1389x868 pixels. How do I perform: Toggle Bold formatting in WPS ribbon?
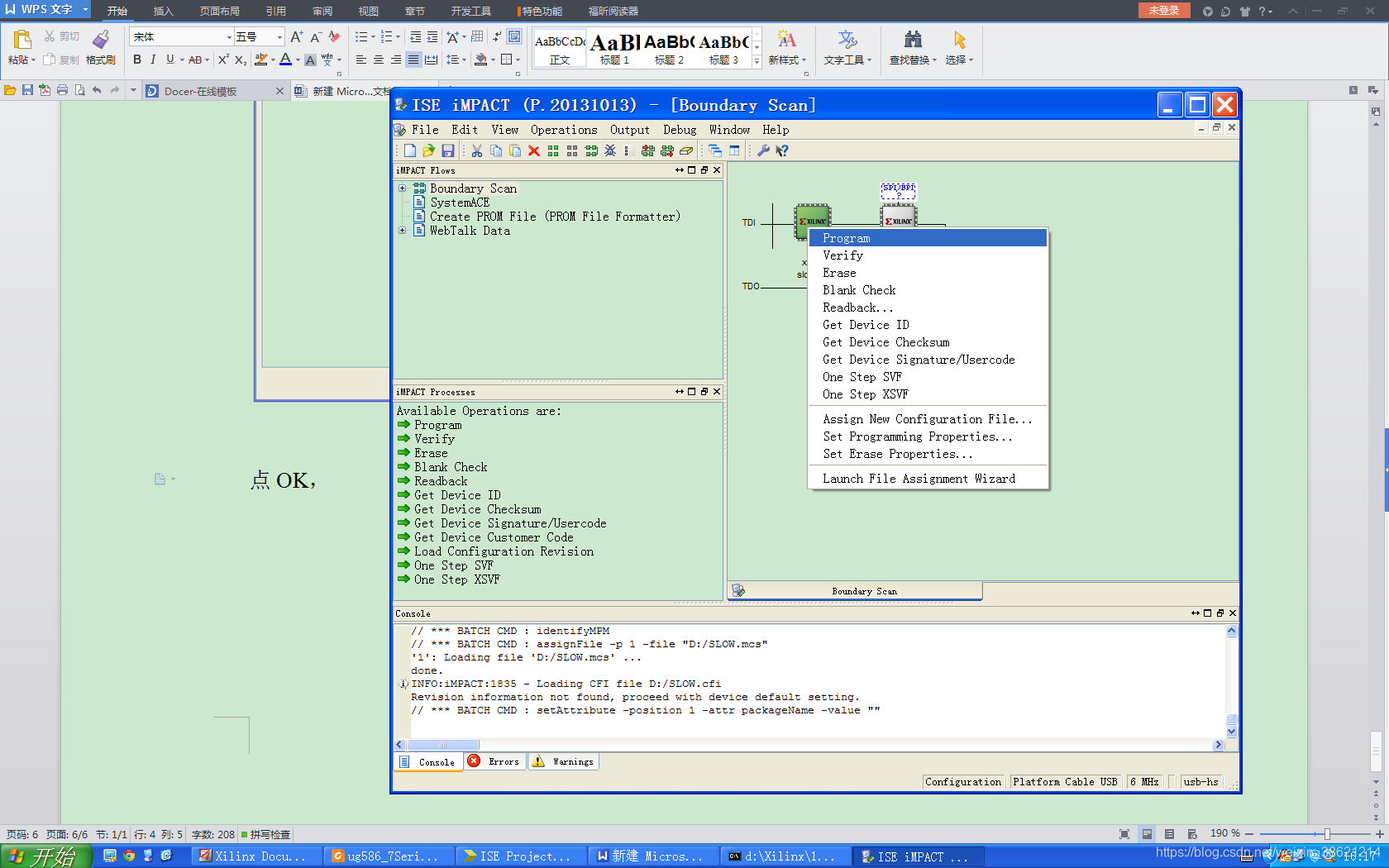137,60
